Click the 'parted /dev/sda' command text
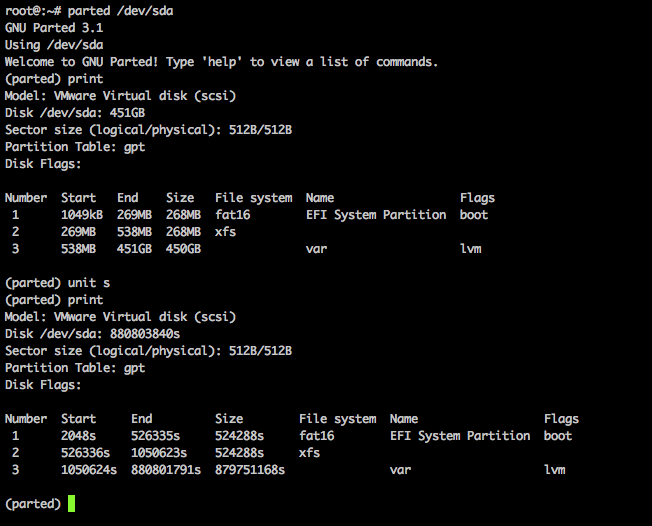 point(121,11)
